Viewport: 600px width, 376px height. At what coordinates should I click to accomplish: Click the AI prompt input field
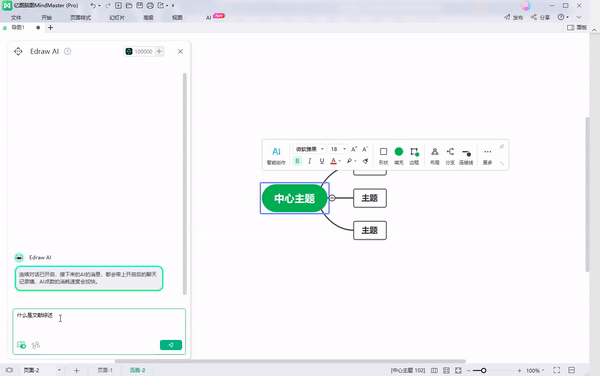pyautogui.click(x=99, y=324)
